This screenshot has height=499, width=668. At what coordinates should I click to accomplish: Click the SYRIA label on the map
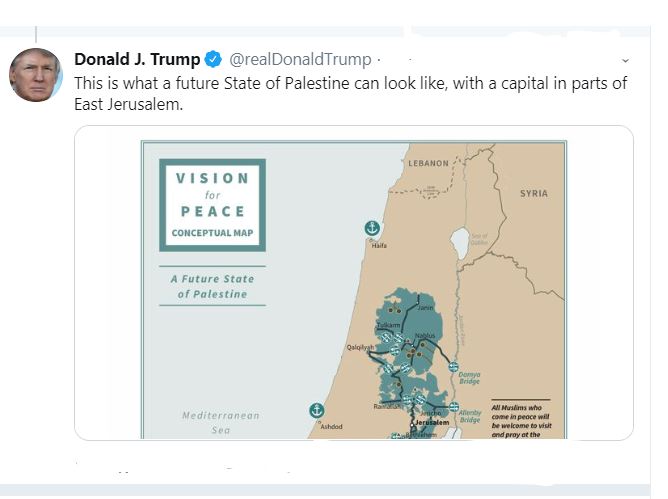coord(533,193)
